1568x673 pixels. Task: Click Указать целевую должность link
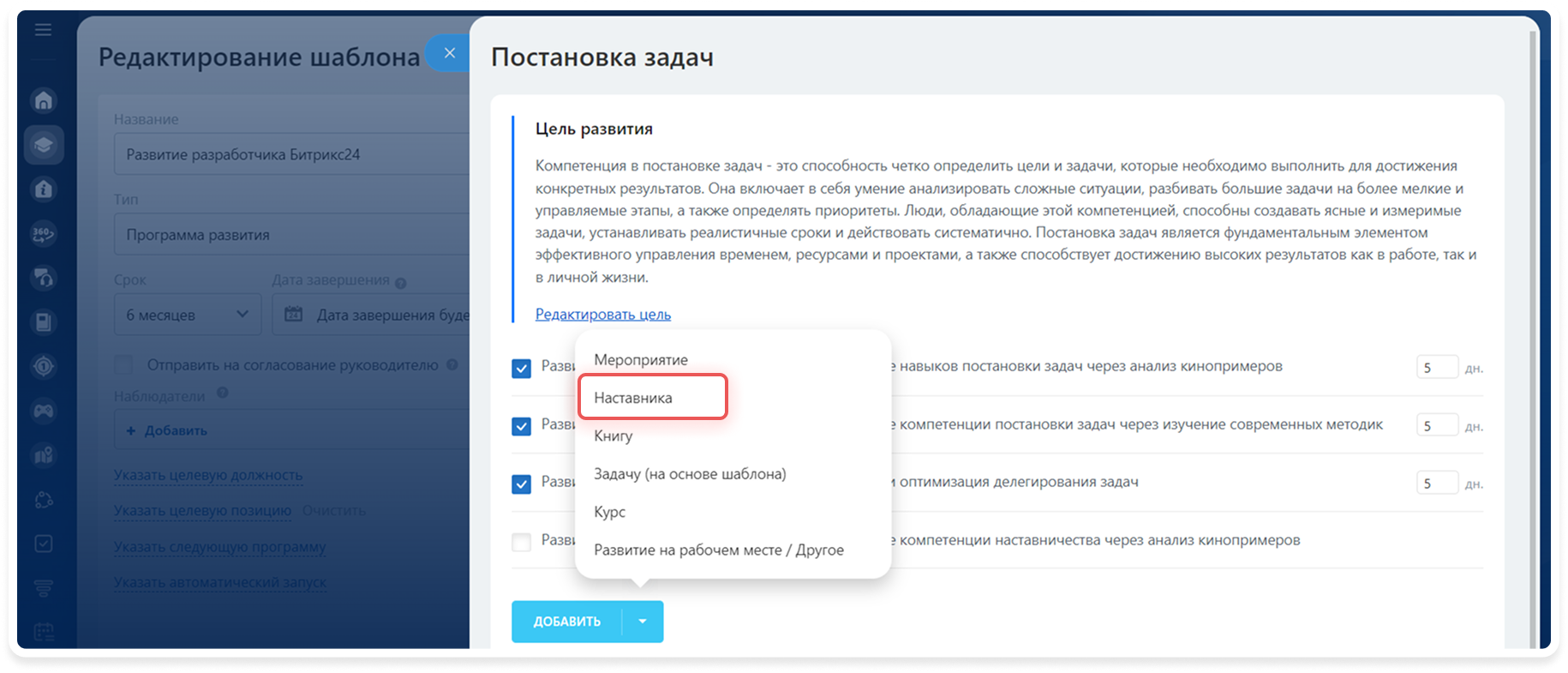[208, 475]
